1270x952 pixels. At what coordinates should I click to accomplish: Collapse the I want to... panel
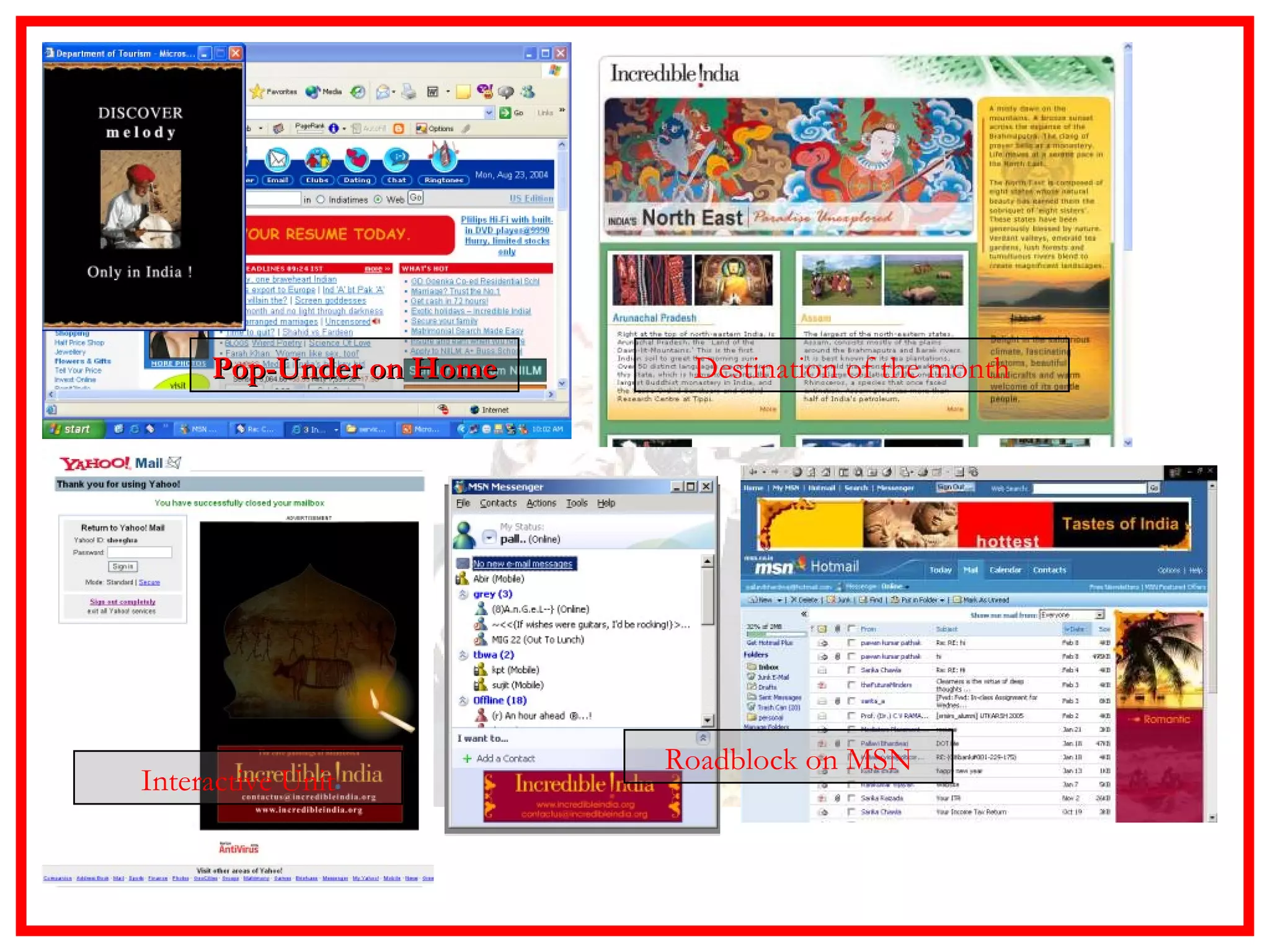pyautogui.click(x=703, y=738)
